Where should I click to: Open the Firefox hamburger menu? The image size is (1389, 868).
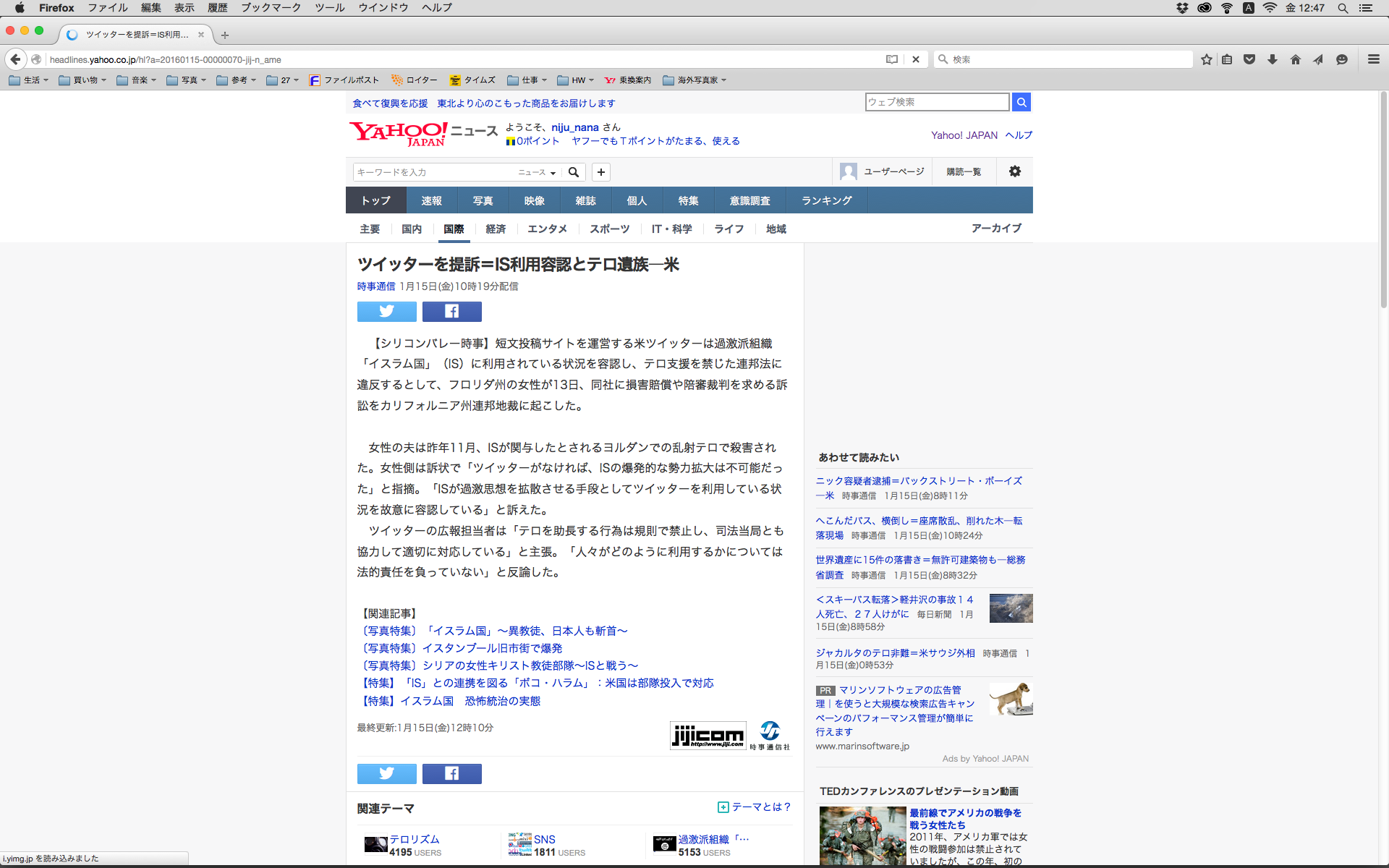pos(1373,59)
